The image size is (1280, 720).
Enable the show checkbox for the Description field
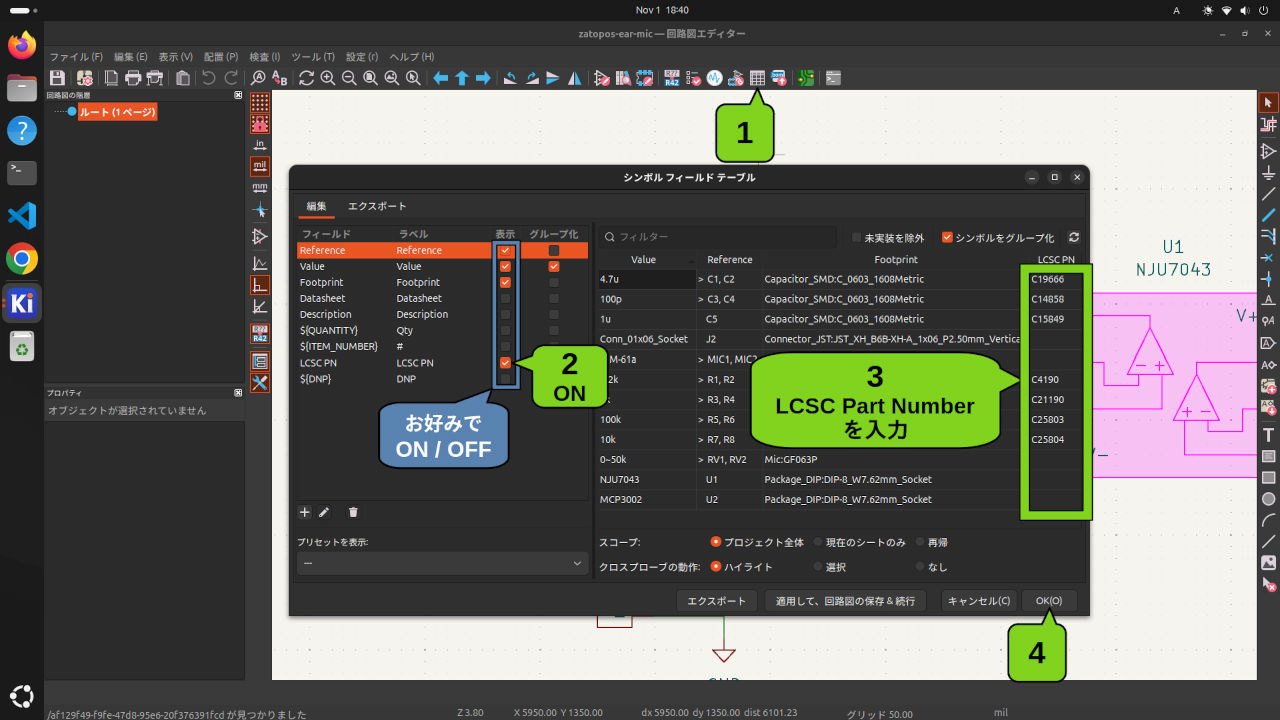[505, 315]
